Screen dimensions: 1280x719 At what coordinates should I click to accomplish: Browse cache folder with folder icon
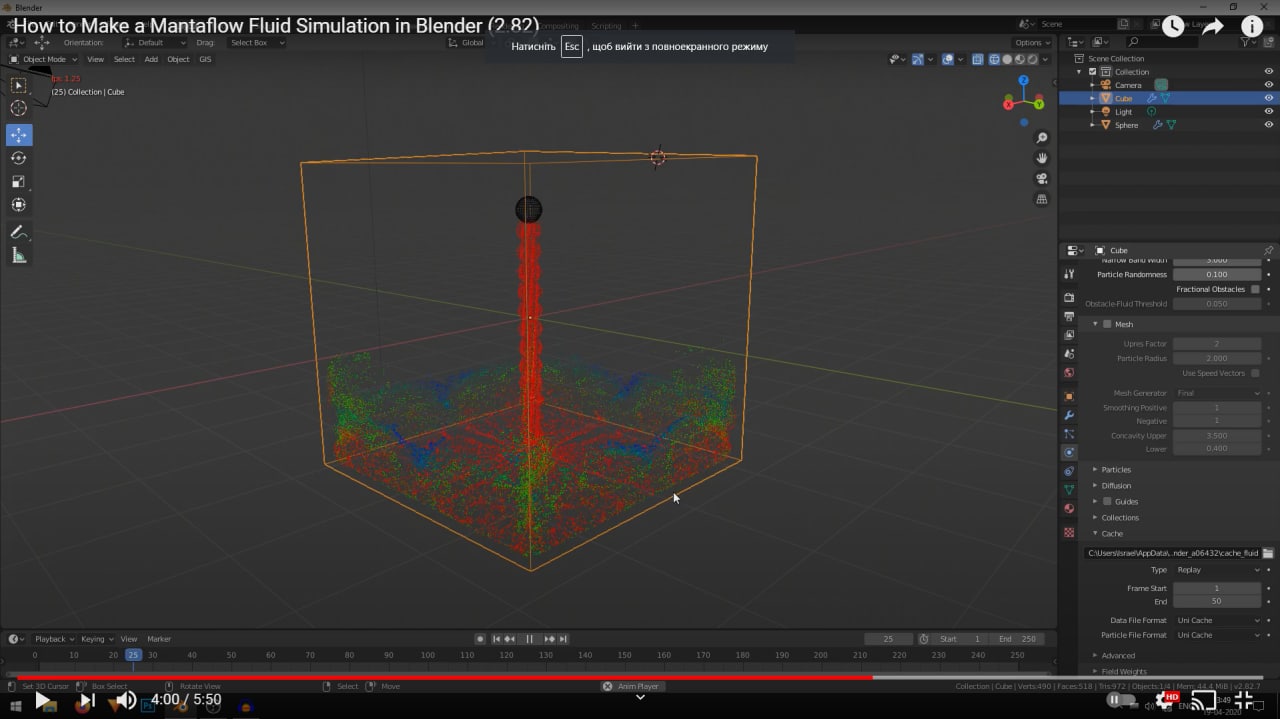(1268, 553)
